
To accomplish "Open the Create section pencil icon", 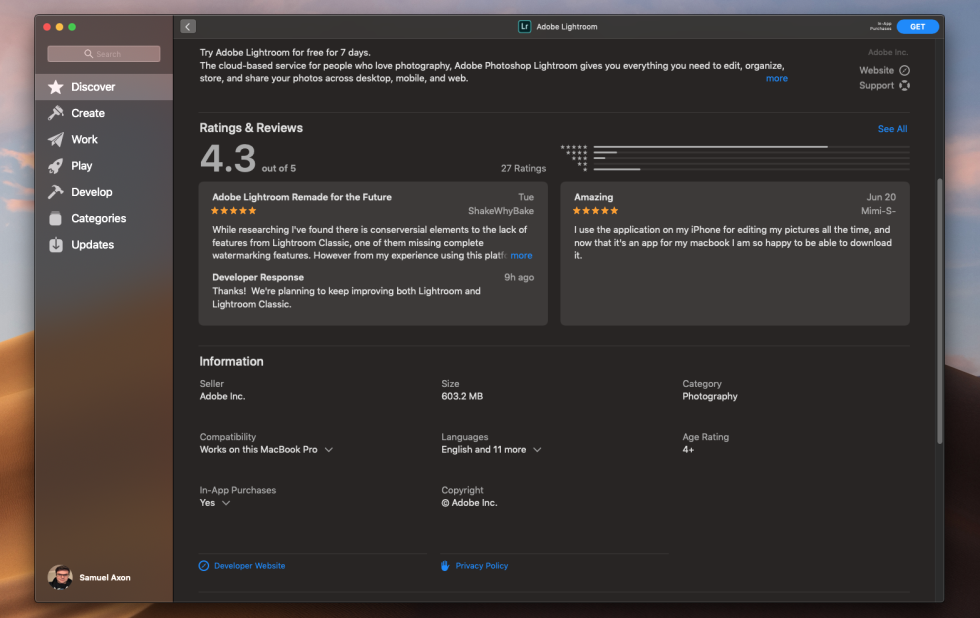I will pyautogui.click(x=56, y=113).
